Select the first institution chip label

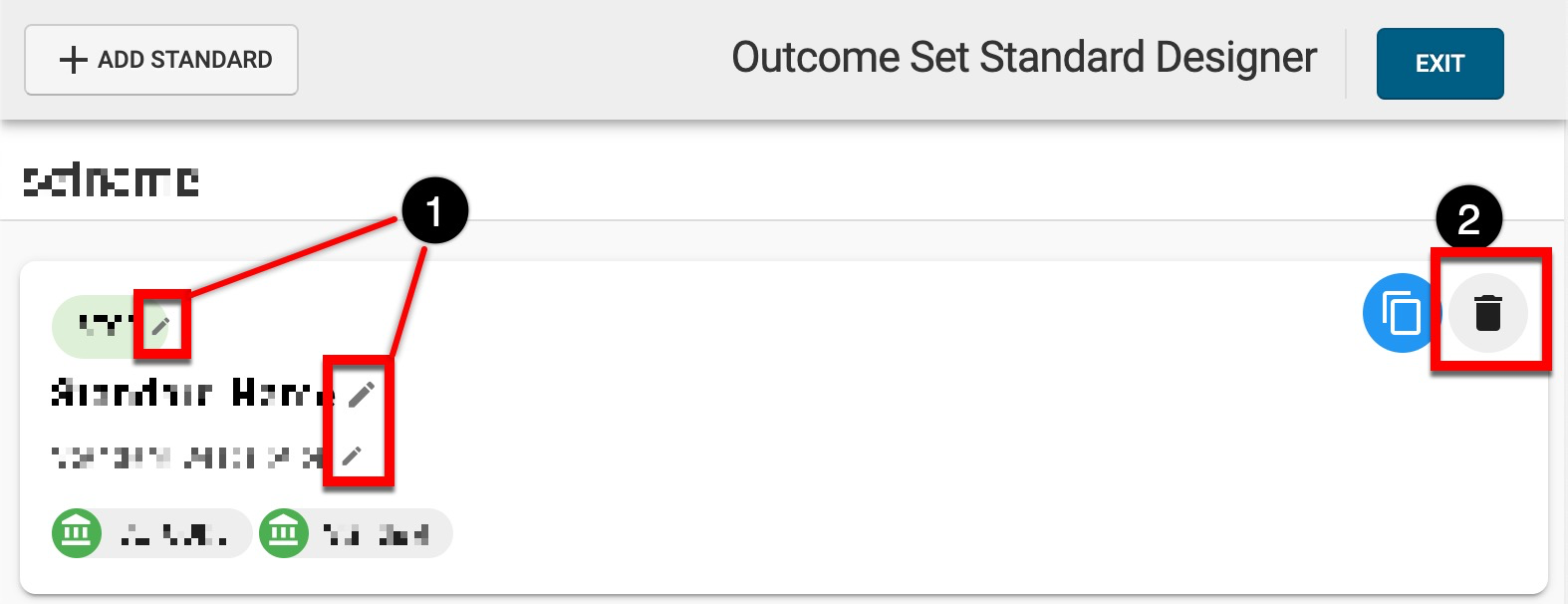click(173, 535)
